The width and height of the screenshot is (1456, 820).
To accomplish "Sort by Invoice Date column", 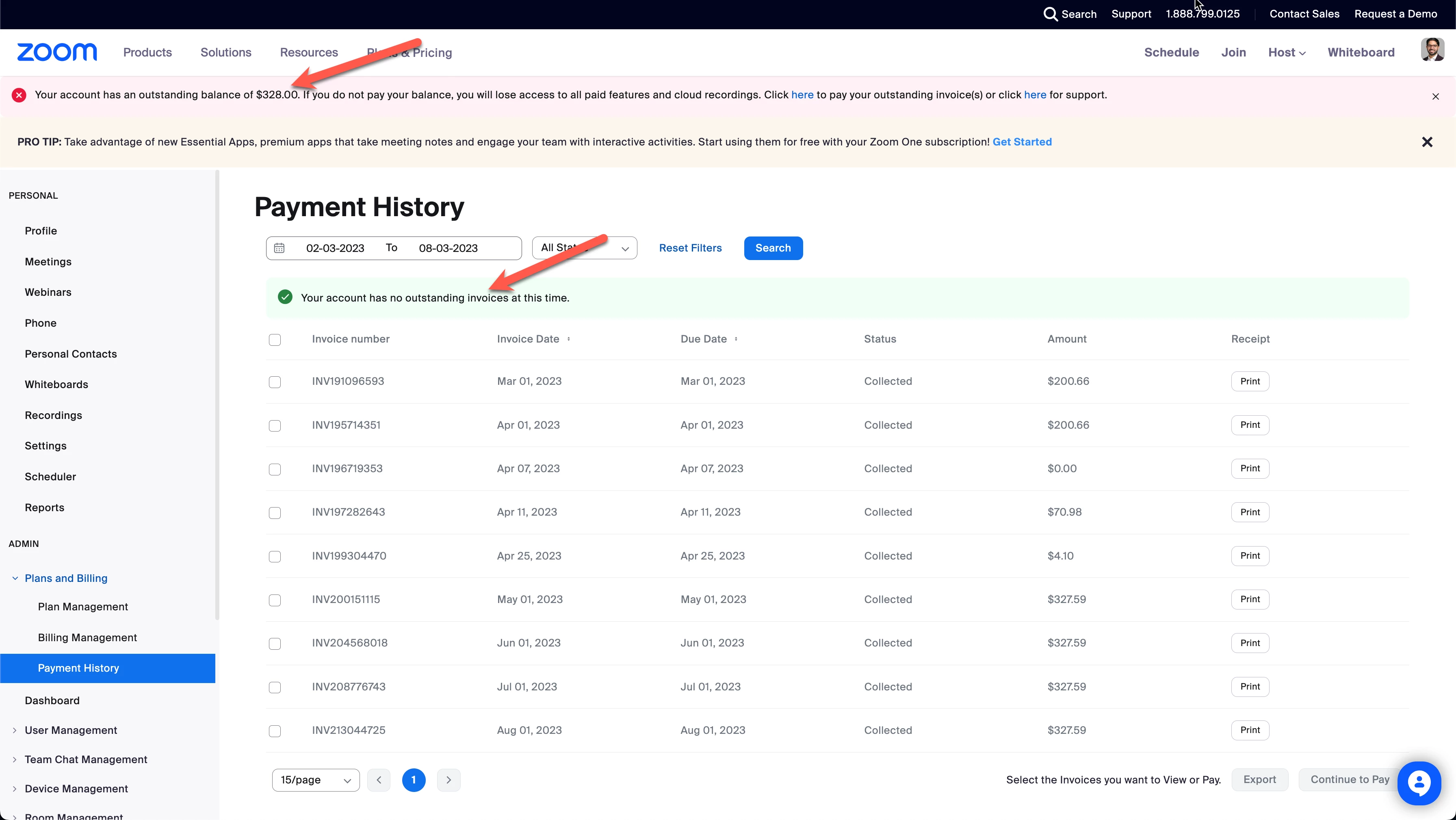I will pos(569,339).
